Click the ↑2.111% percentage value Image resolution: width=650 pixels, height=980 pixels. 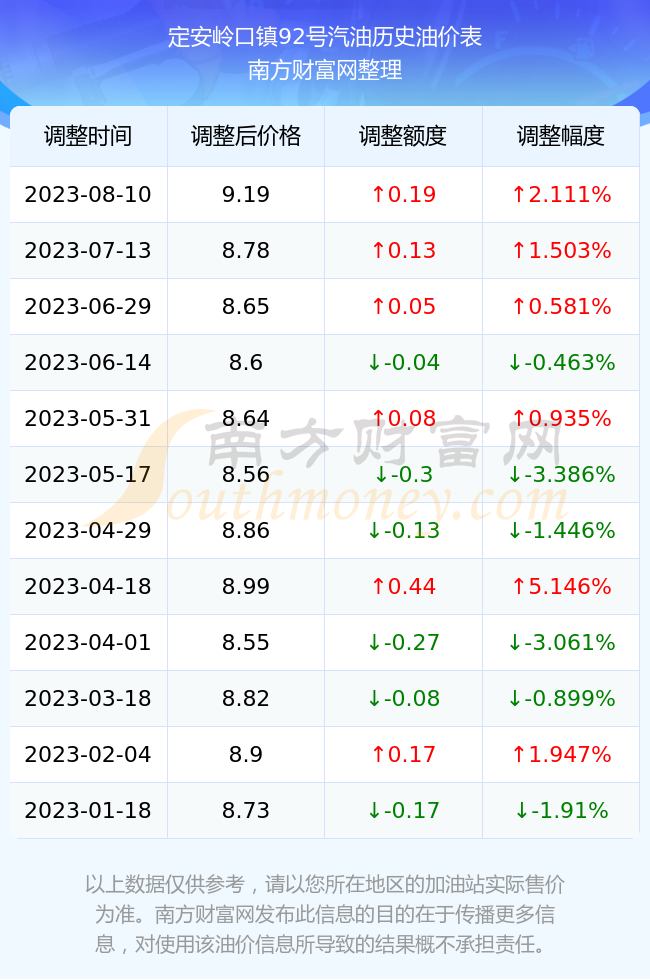(561, 194)
